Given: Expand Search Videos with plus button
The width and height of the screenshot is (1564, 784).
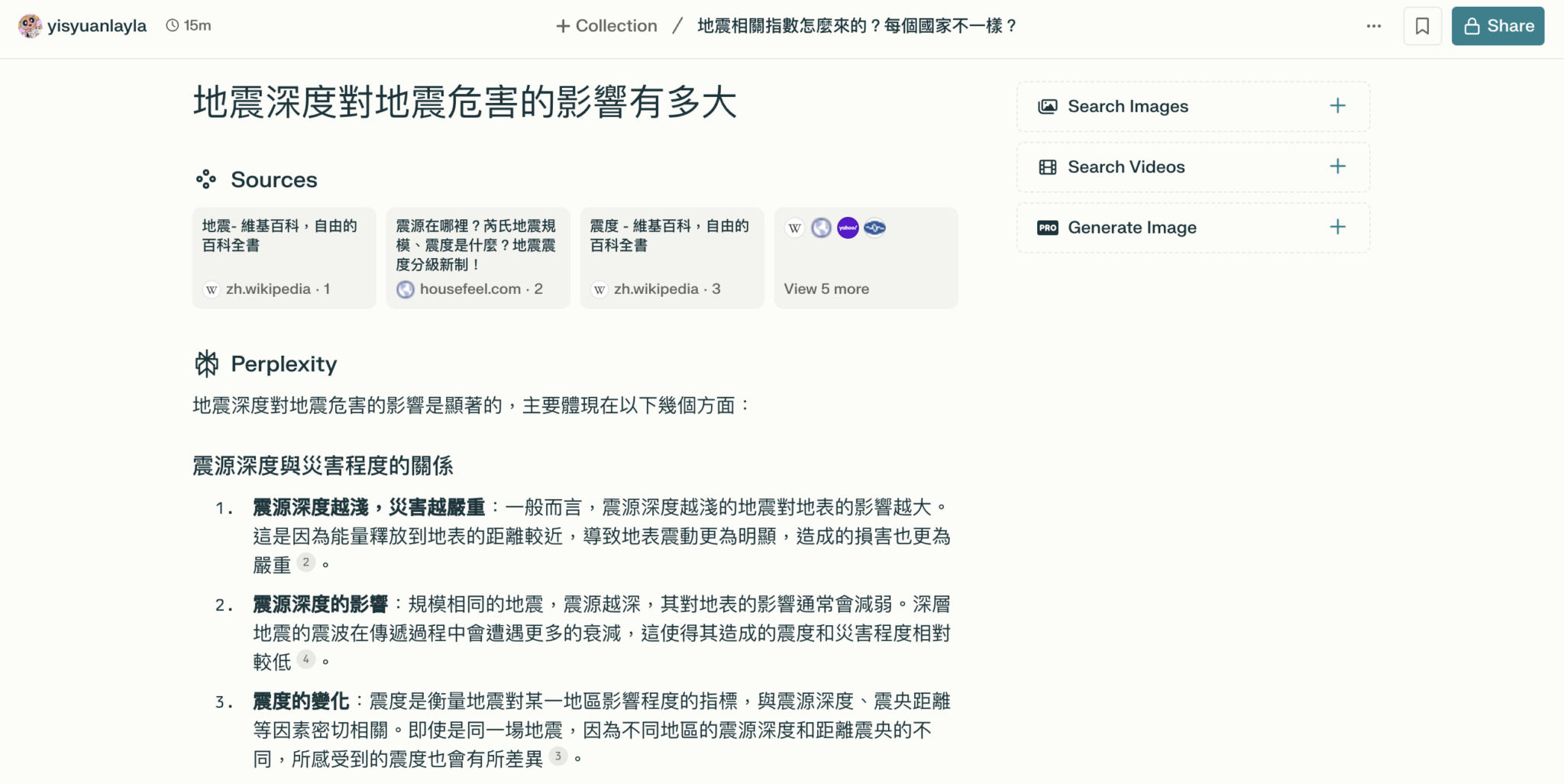Looking at the screenshot, I should pyautogui.click(x=1337, y=166).
